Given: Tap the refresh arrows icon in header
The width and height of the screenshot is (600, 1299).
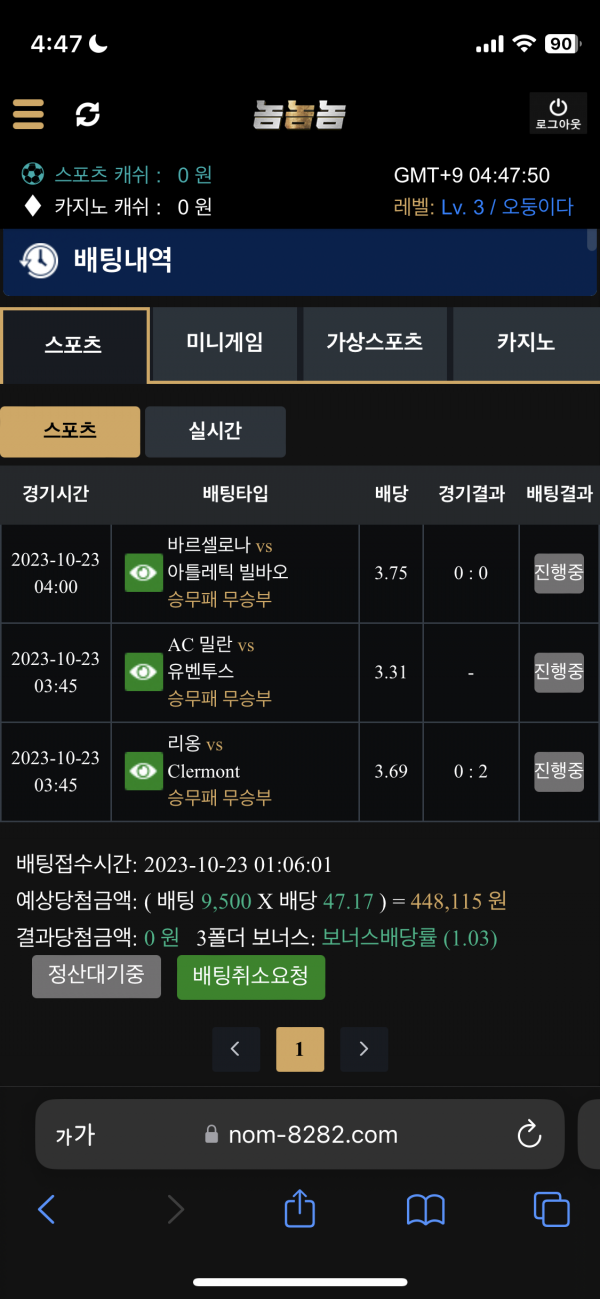Looking at the screenshot, I should (88, 114).
